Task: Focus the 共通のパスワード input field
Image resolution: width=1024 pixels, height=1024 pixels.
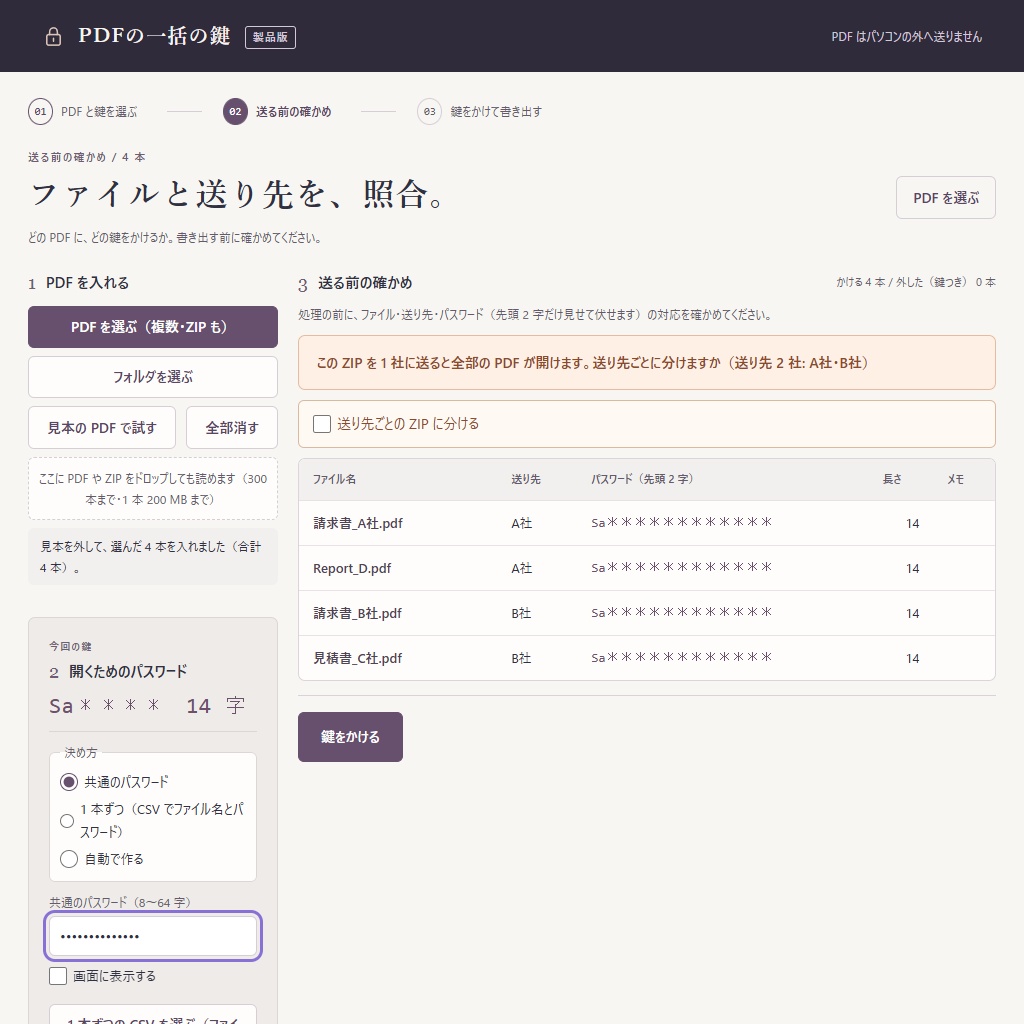Action: pyautogui.click(x=153, y=936)
